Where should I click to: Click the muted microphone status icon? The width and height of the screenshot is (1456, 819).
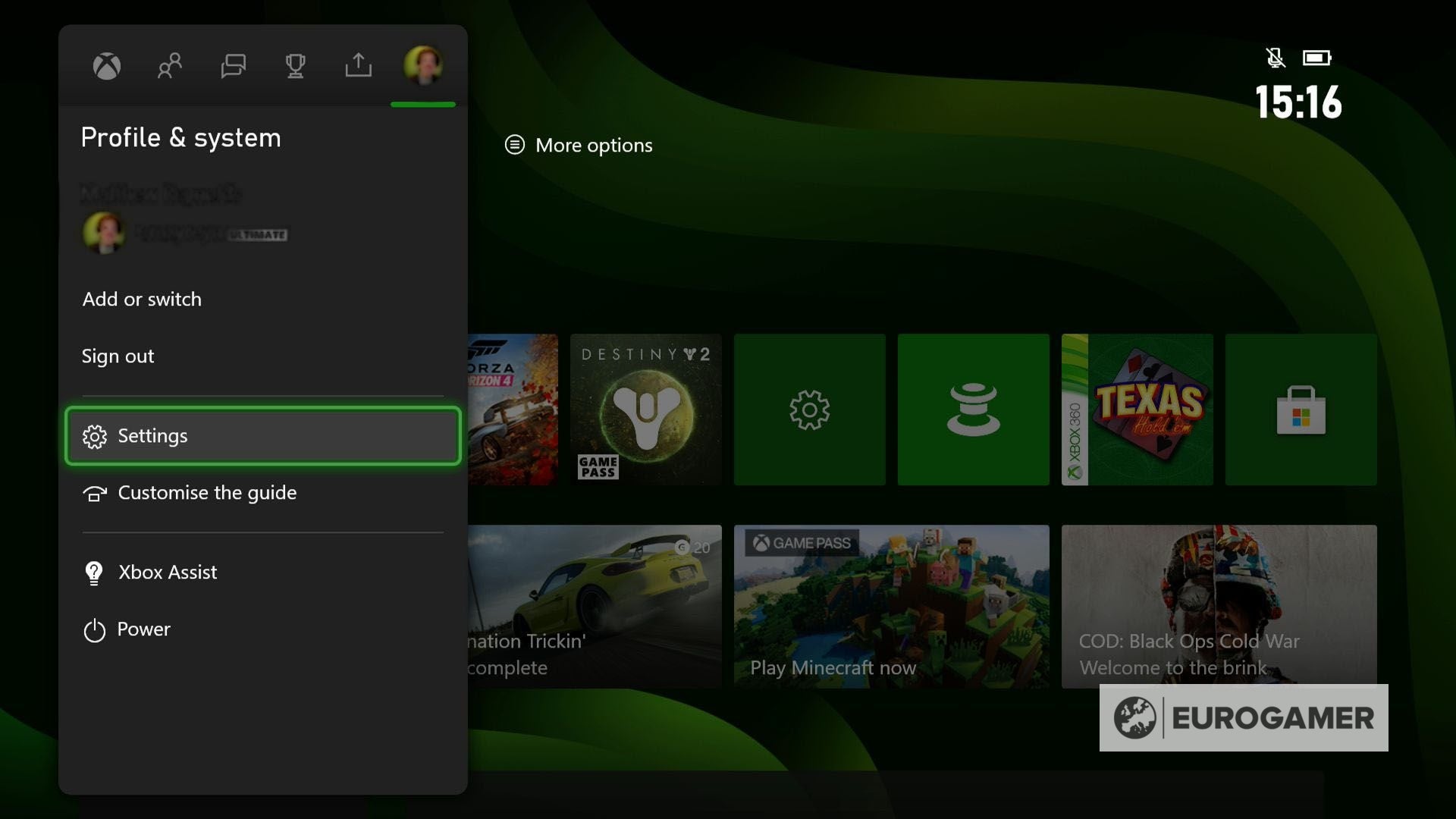point(1276,57)
